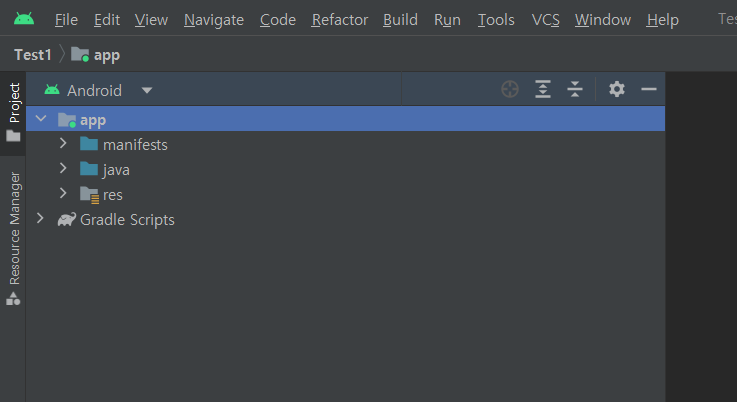Expand the java folder chevron
This screenshot has height=402, width=737.
point(63,168)
